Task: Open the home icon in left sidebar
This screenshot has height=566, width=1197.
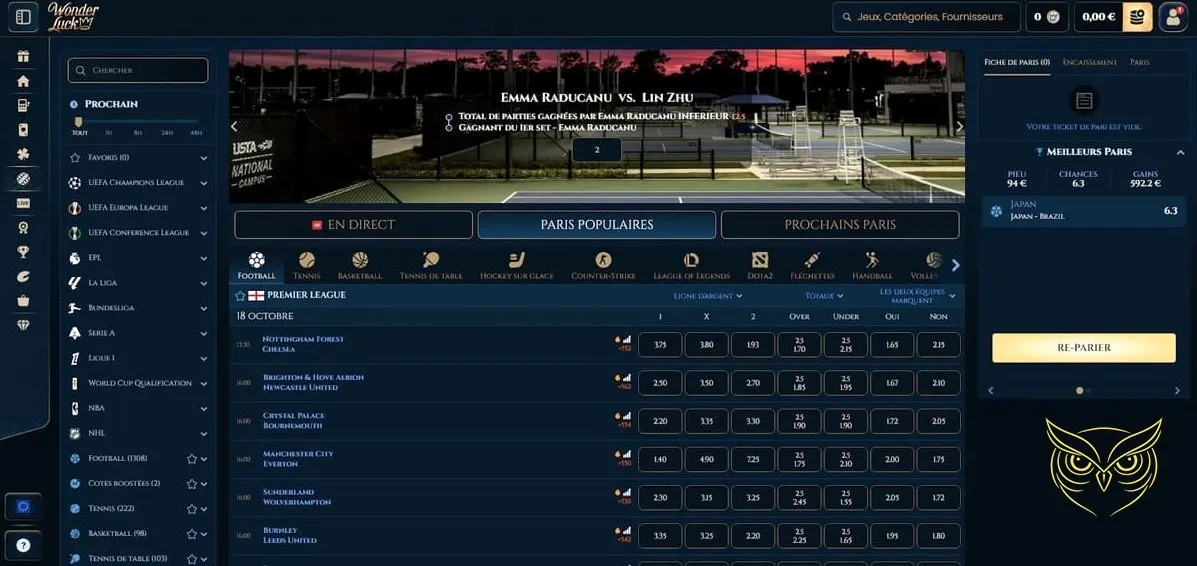Action: 23,81
